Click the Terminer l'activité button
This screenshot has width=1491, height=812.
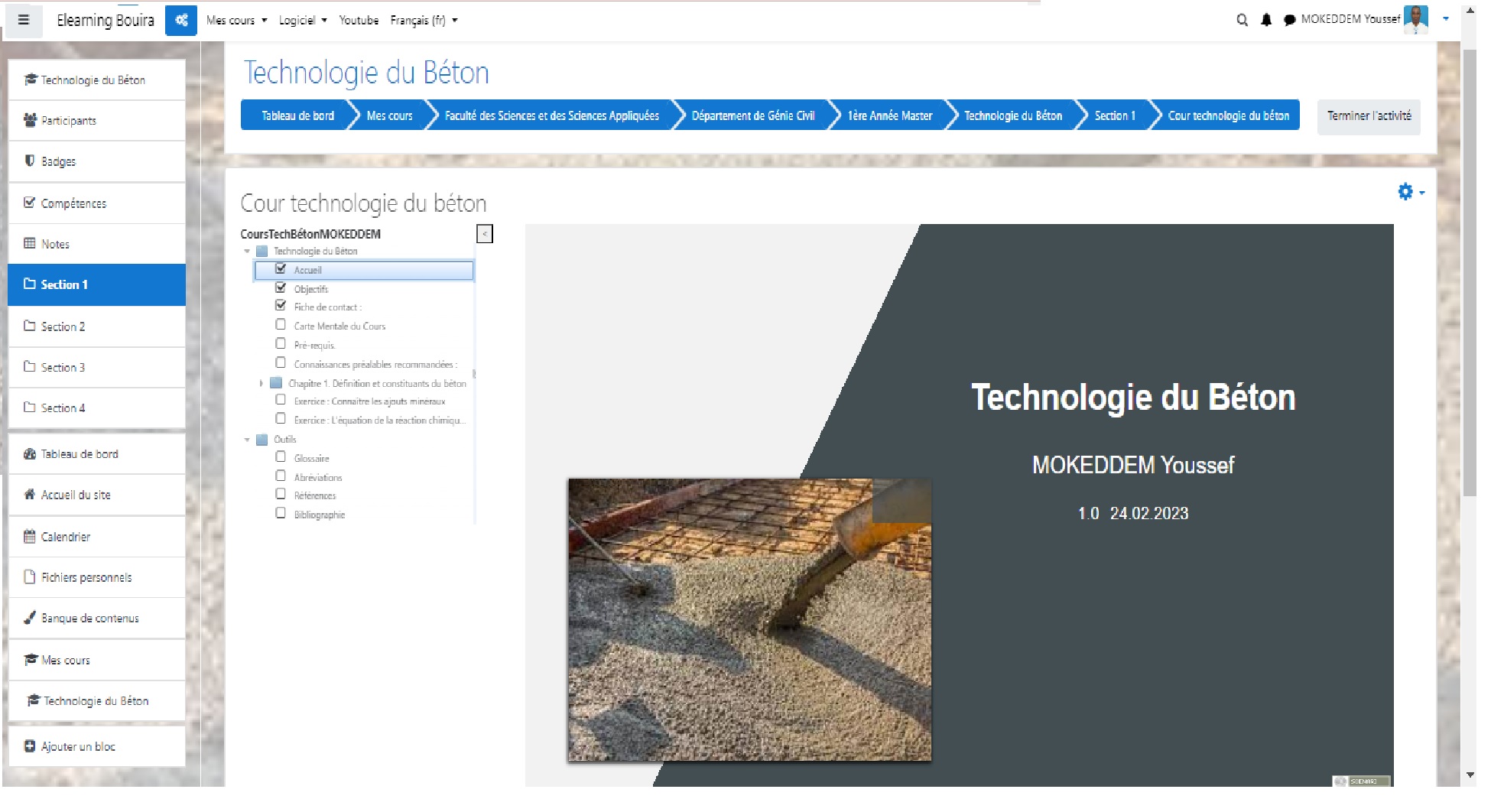click(1368, 116)
